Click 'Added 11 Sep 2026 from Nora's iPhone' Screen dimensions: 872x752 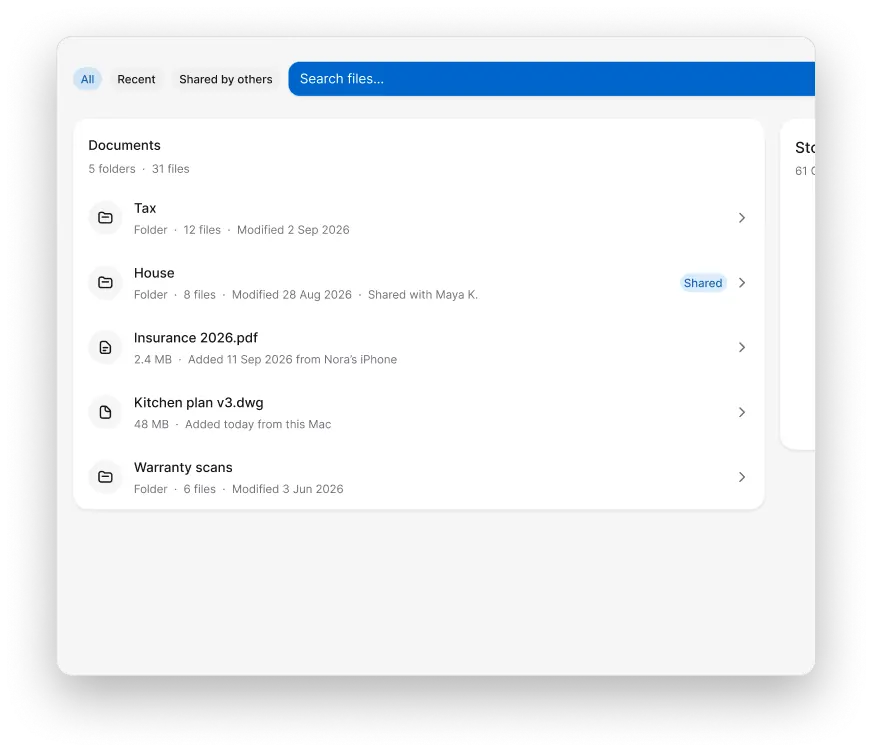pyautogui.click(x=293, y=359)
